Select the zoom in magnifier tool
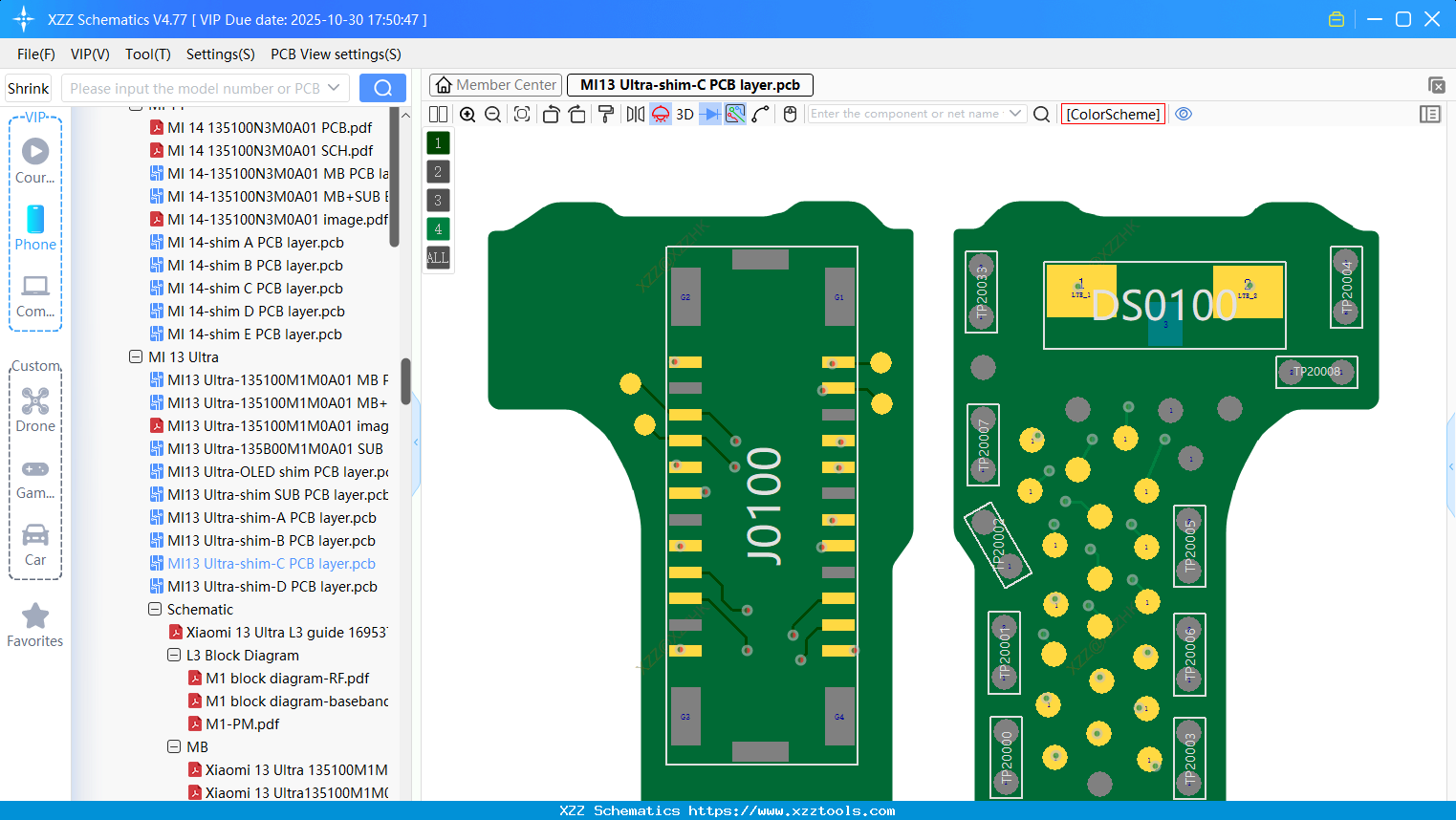Viewport: 1456px width, 820px height. point(467,114)
